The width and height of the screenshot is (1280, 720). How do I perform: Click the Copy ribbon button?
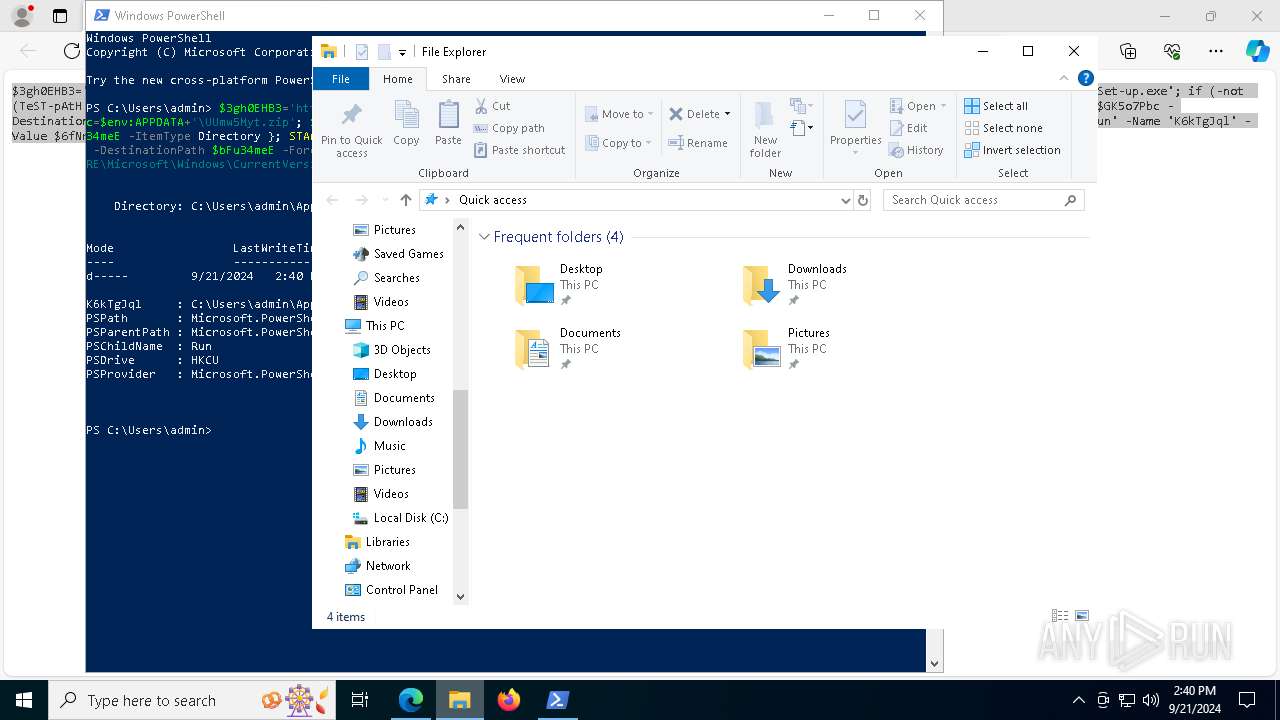[406, 124]
